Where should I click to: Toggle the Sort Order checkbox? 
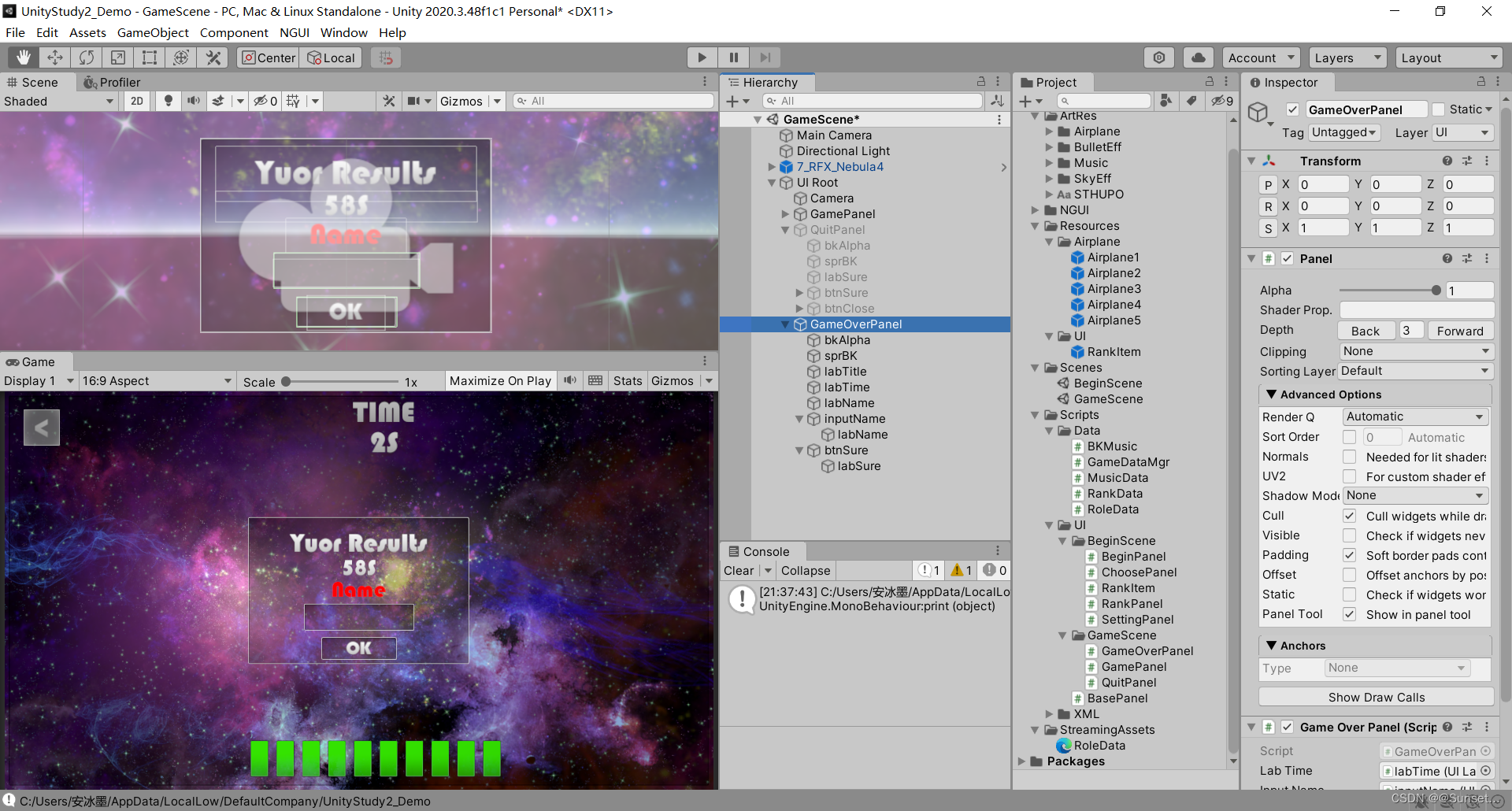click(1349, 437)
